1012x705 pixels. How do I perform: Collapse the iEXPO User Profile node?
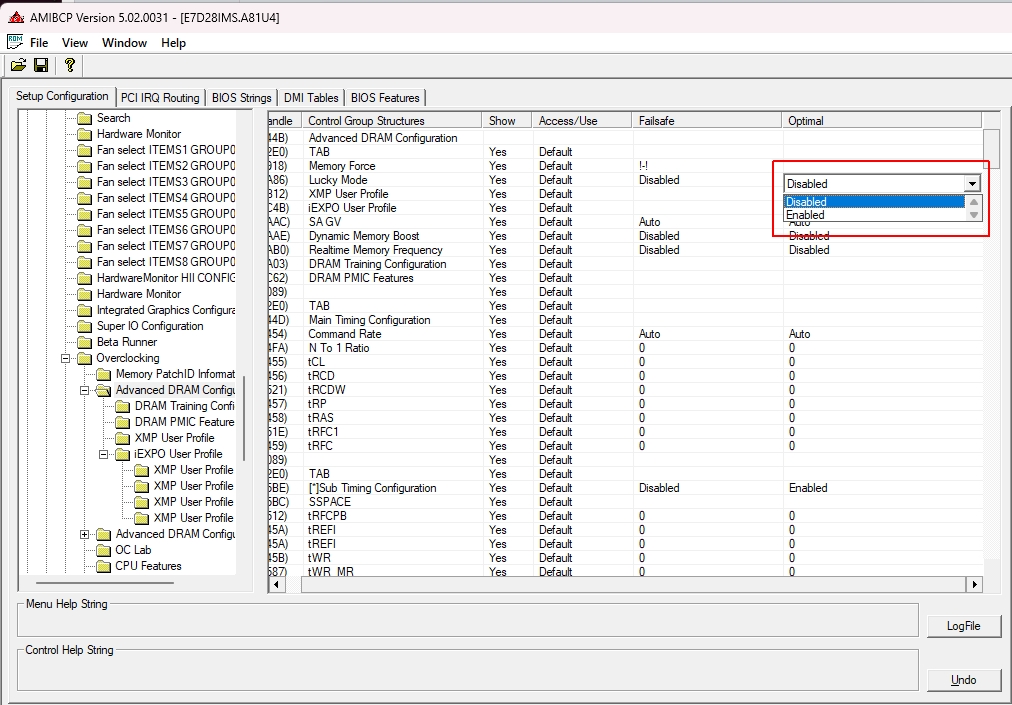103,455
